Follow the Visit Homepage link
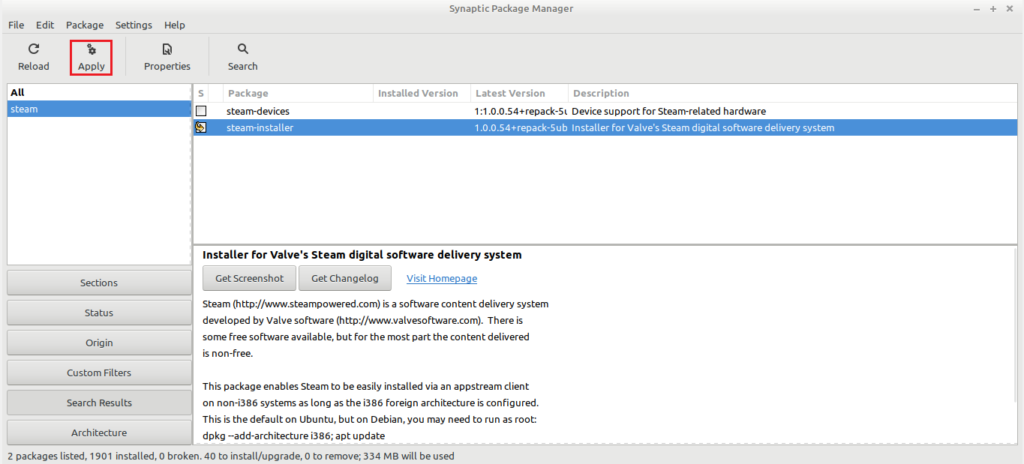The height and width of the screenshot is (464, 1024). point(442,278)
